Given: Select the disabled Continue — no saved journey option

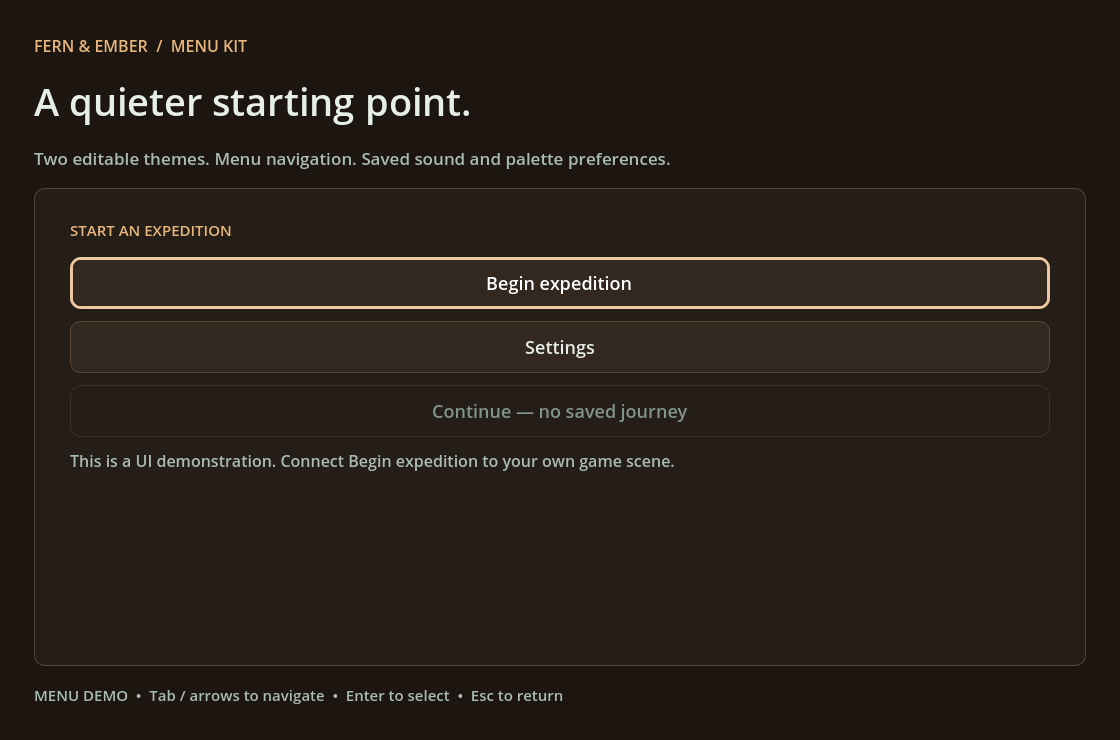Looking at the screenshot, I should (559, 411).
